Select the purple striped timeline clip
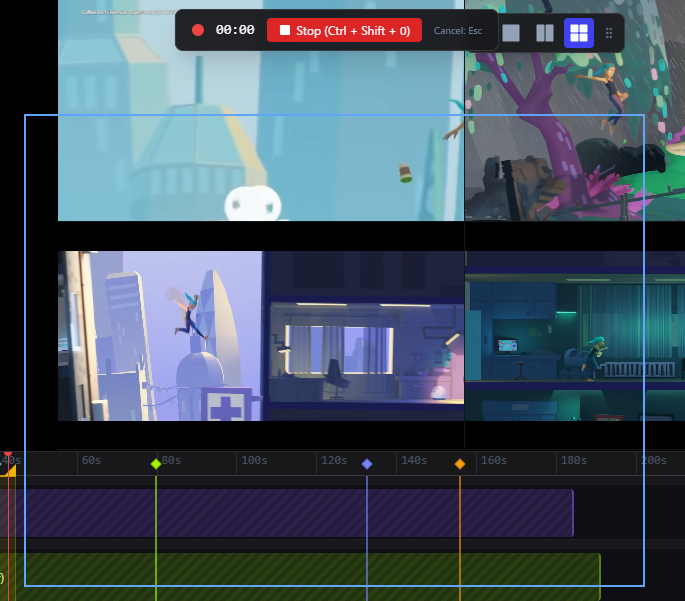This screenshot has width=685, height=601. click(287, 513)
